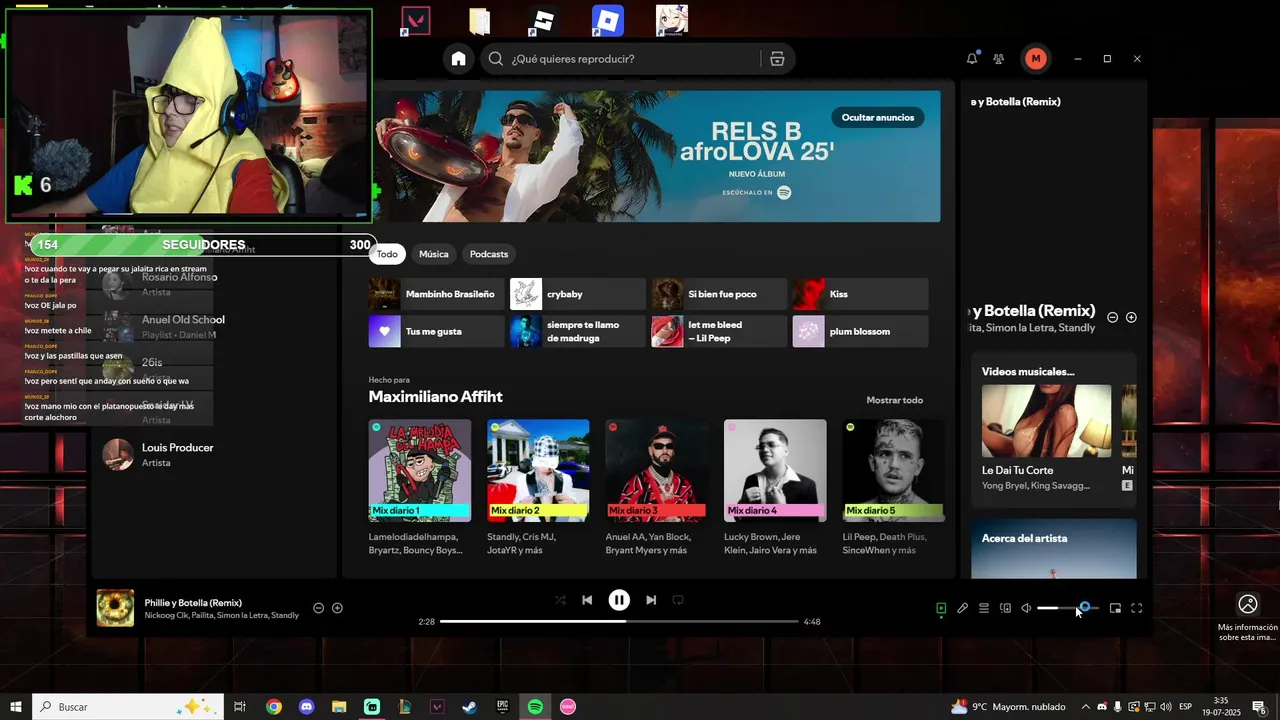
Task: Open the "Si bien fue poco" shortcut
Action: [719, 294]
